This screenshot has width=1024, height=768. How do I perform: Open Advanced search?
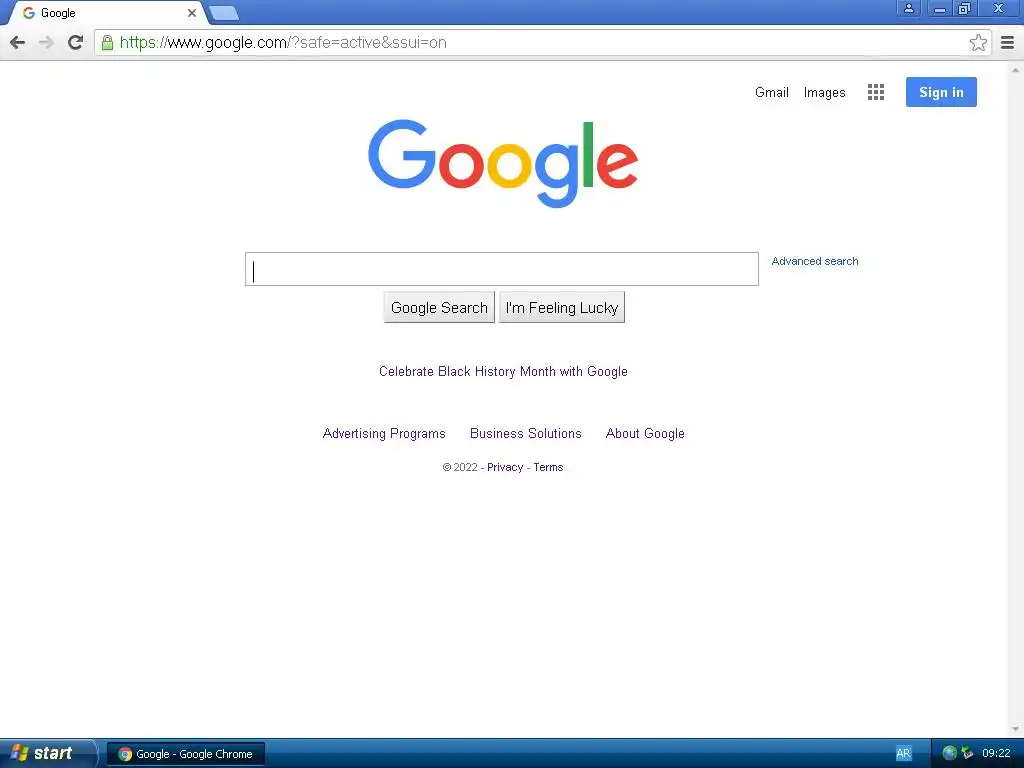[815, 261]
